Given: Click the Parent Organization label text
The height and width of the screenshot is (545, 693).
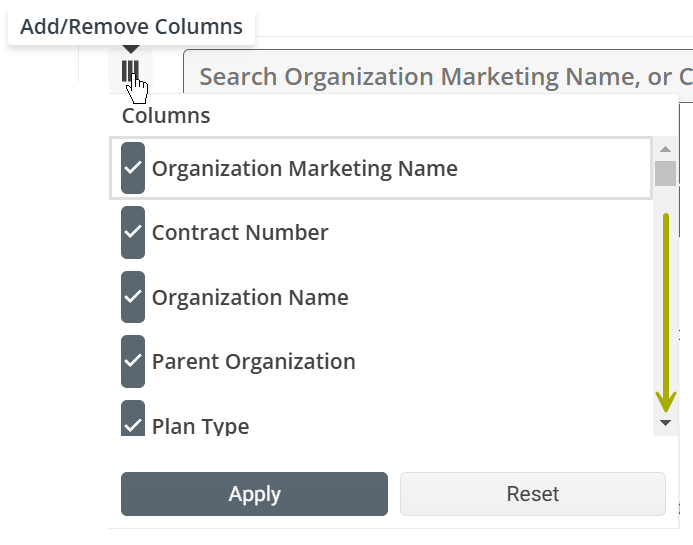Looking at the screenshot, I should (x=254, y=362).
